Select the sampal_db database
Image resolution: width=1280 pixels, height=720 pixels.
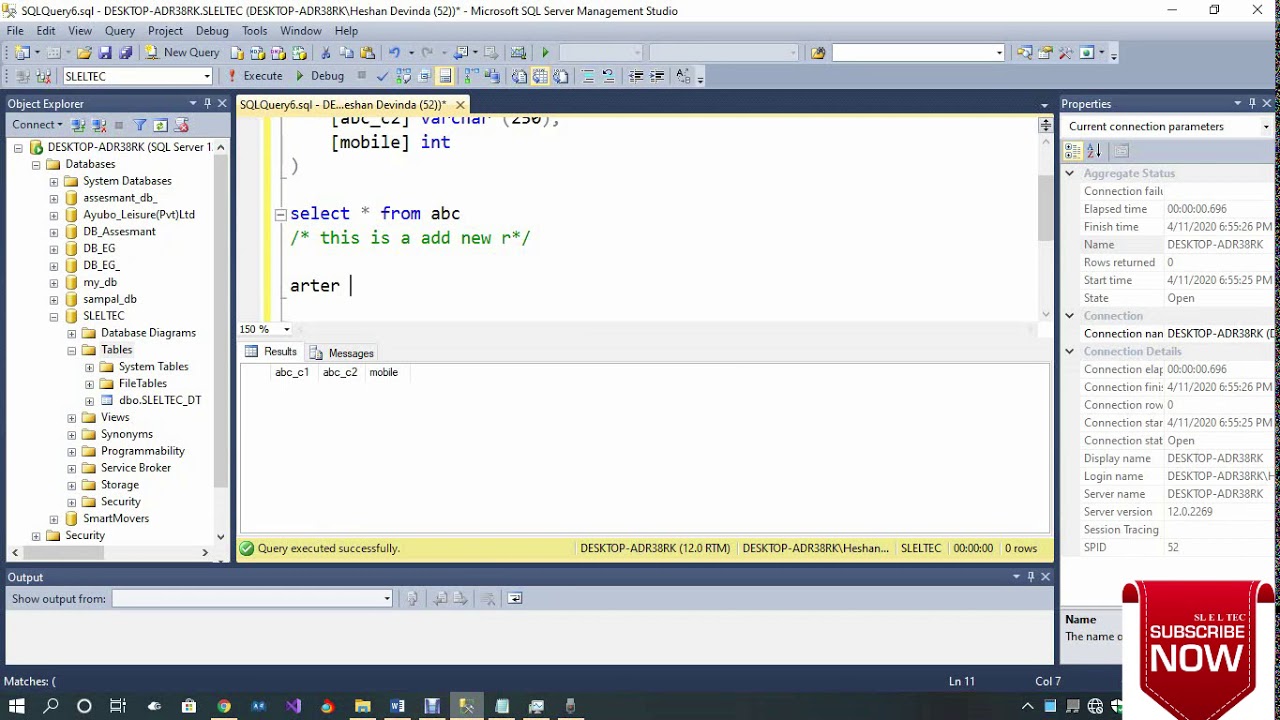[109, 299]
